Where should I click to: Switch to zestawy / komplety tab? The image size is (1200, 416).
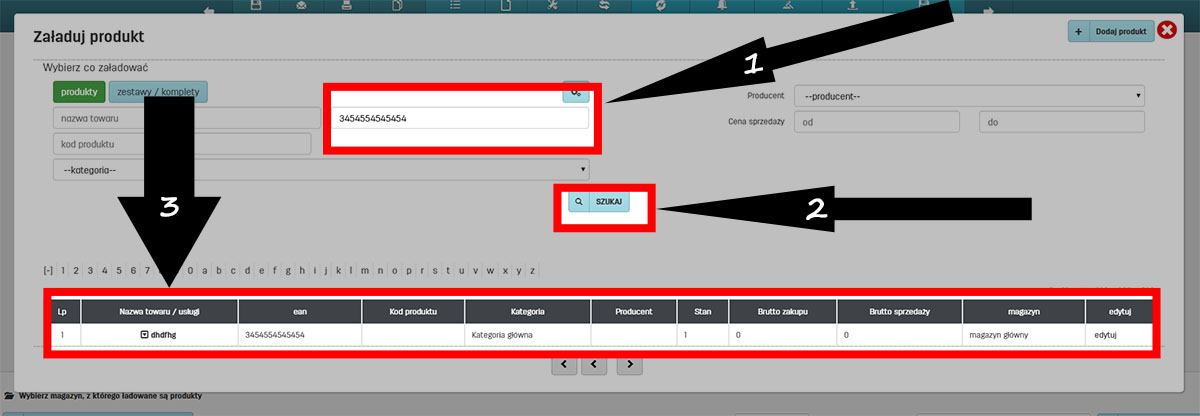click(158, 92)
